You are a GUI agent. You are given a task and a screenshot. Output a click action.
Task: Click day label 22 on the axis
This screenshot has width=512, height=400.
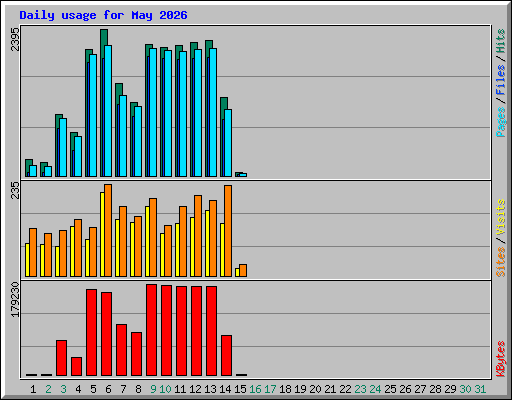point(345,389)
